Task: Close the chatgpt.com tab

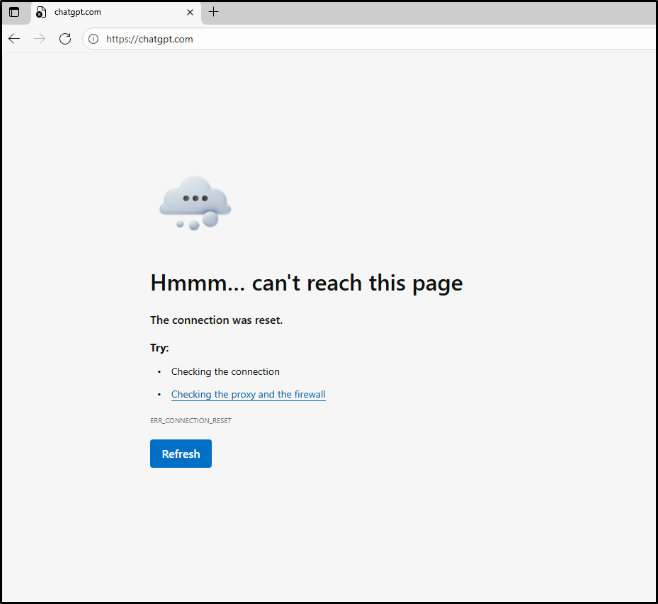Action: click(x=190, y=12)
